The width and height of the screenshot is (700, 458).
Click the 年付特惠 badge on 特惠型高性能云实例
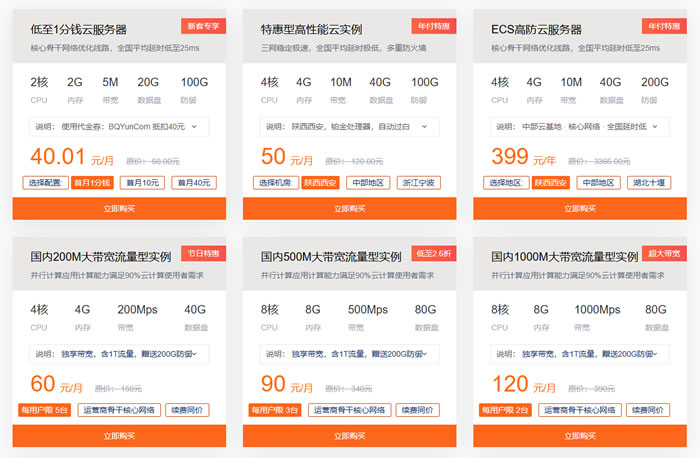(x=433, y=27)
